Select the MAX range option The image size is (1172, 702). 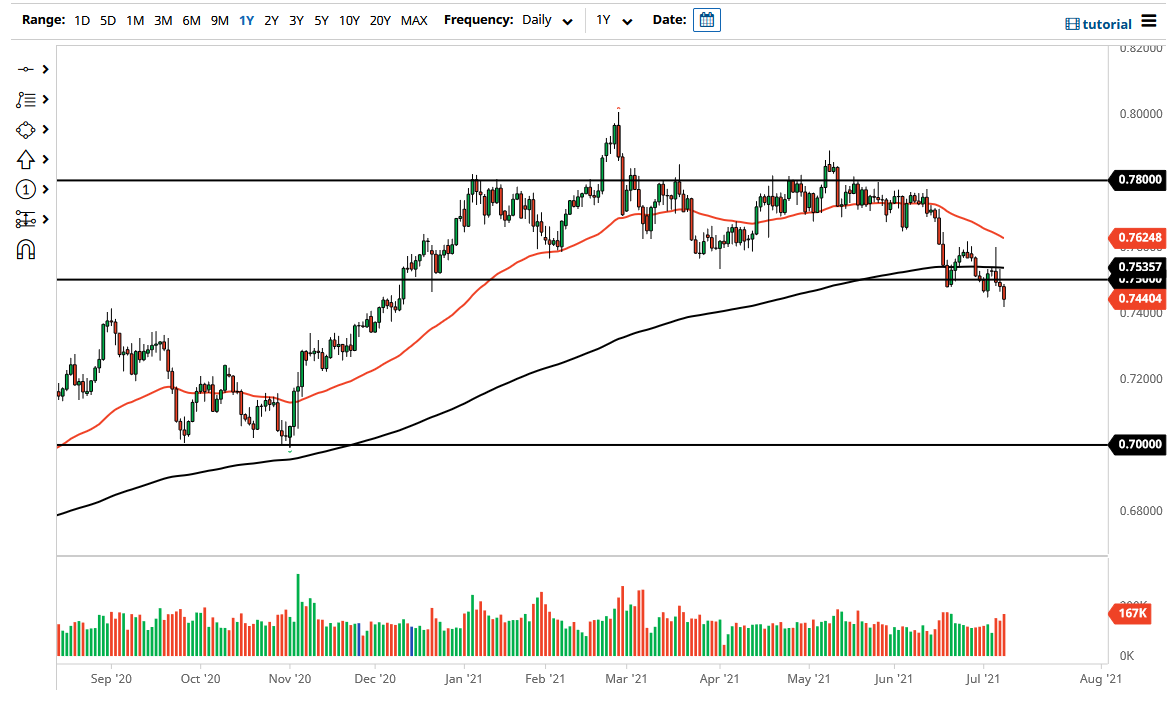coord(414,19)
